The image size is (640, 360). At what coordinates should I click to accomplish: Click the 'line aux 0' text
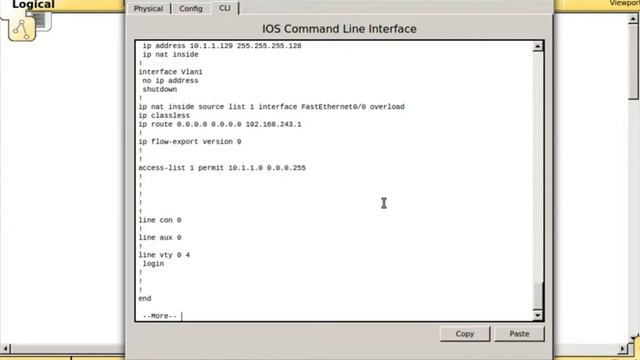160,238
